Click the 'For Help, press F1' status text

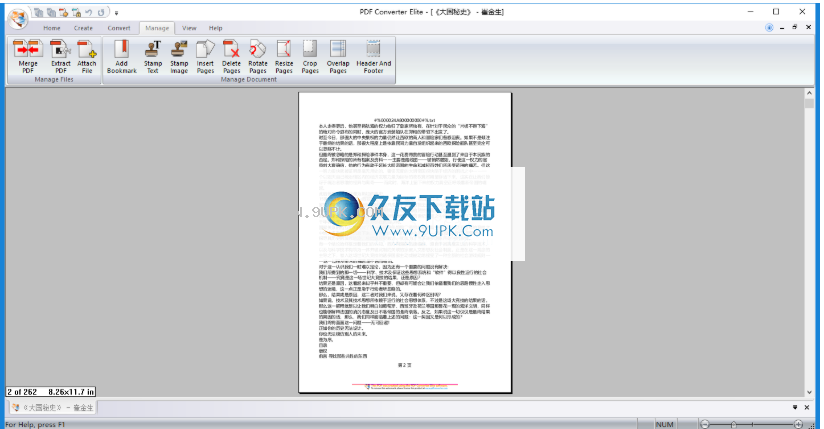(x=35, y=424)
